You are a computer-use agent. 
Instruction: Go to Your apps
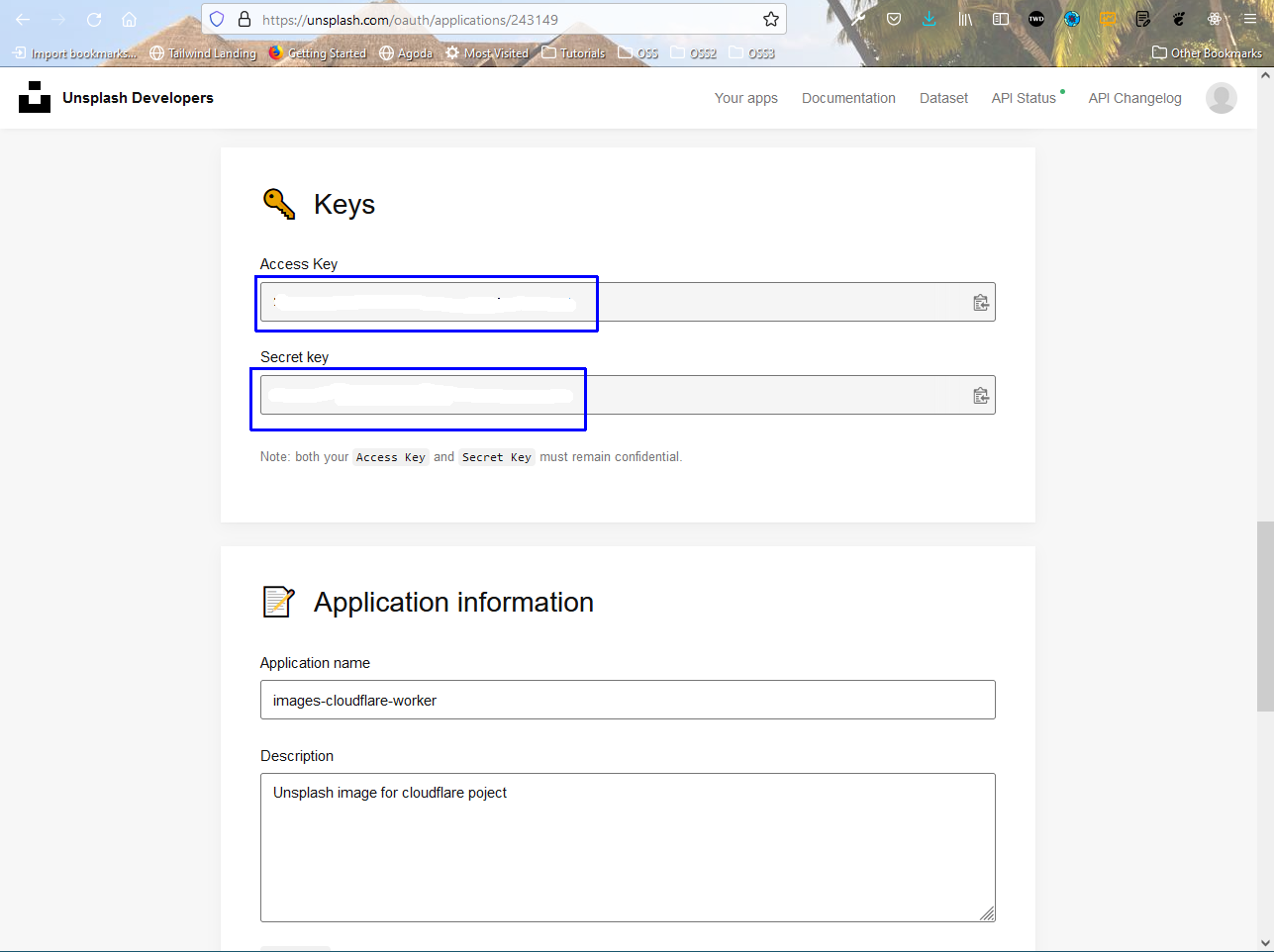click(746, 98)
